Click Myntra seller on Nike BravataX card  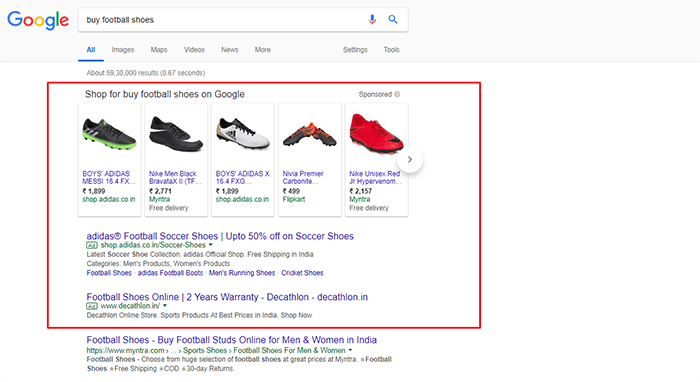159,199
